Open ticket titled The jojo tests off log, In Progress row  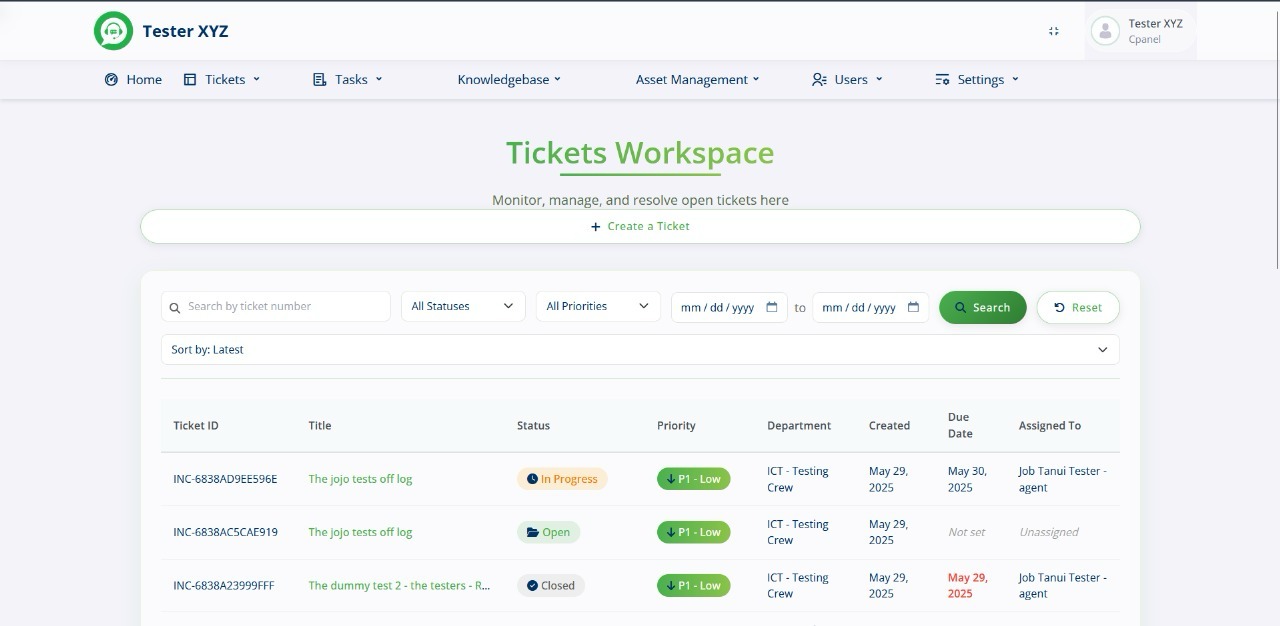tap(360, 479)
